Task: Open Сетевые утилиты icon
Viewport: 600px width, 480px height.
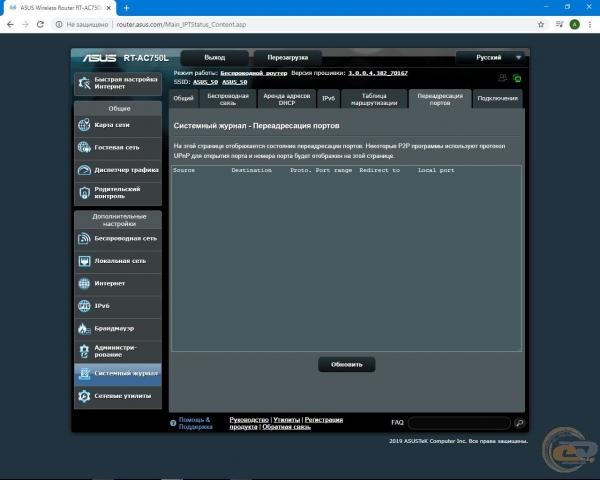Action: click(84, 396)
